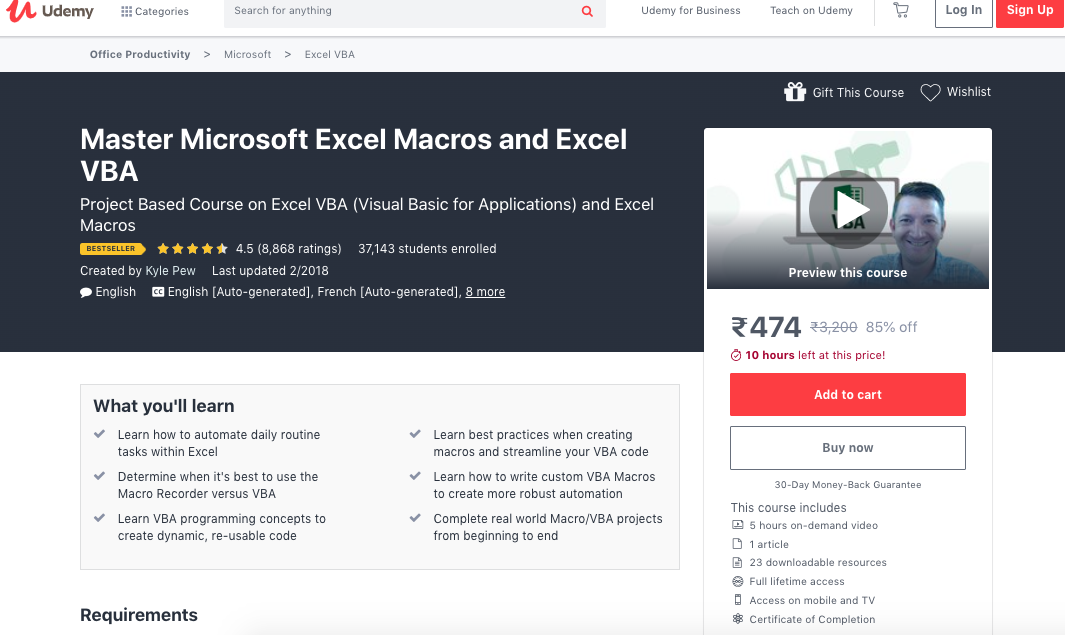Screen dimensions: 1065x635
Task: Click the speech bubble language icon
Action: click(x=86, y=293)
